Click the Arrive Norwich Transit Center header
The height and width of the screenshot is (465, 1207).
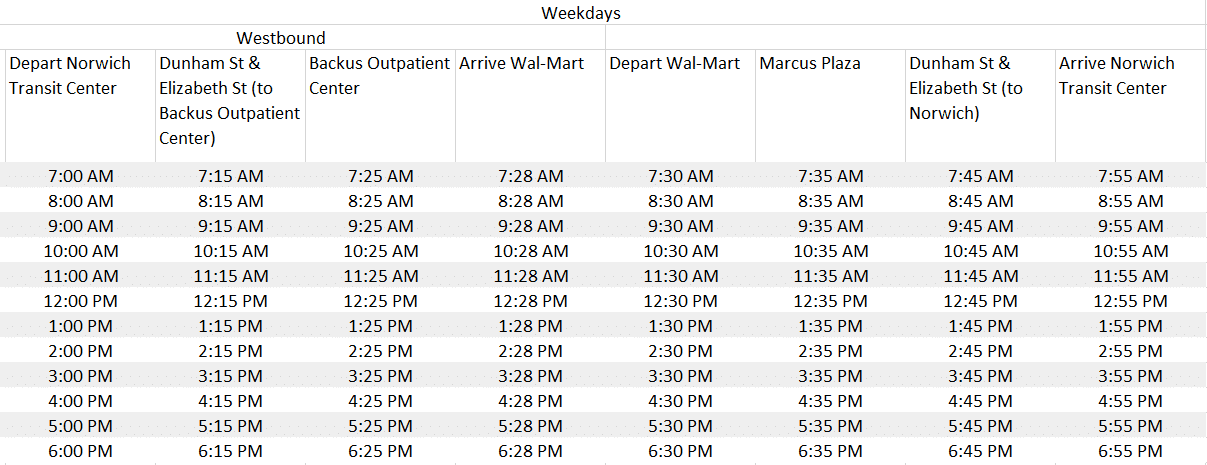point(1130,106)
